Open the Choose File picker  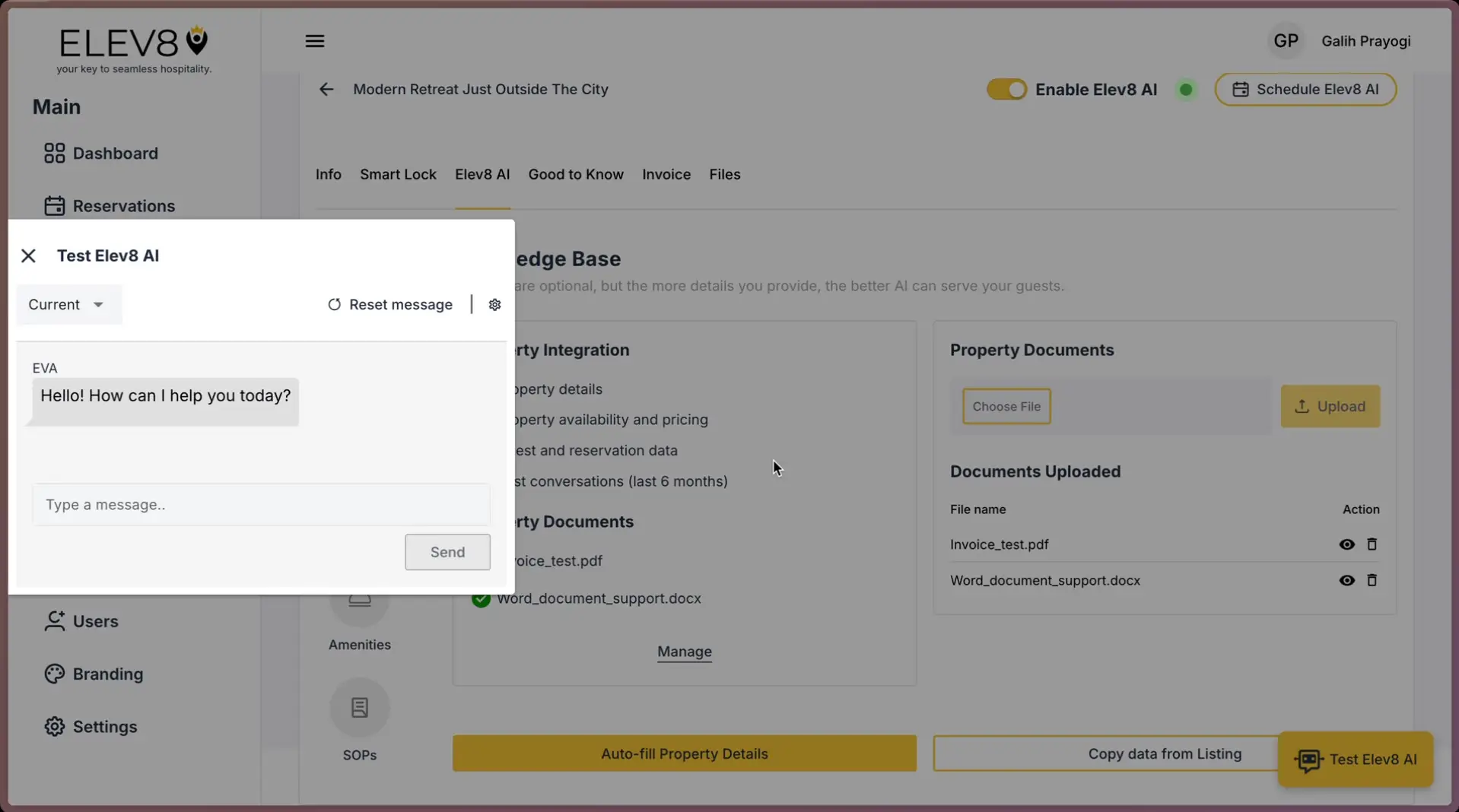pos(1006,406)
